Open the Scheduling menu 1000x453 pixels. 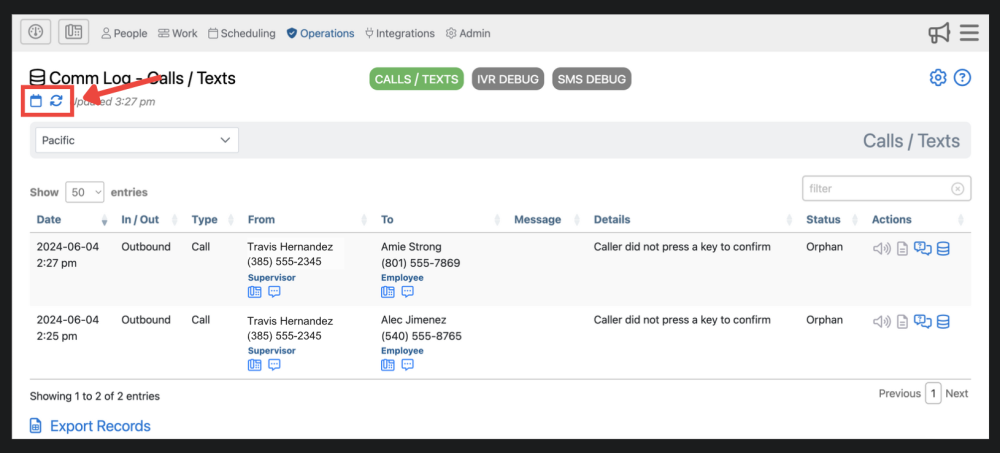click(242, 33)
